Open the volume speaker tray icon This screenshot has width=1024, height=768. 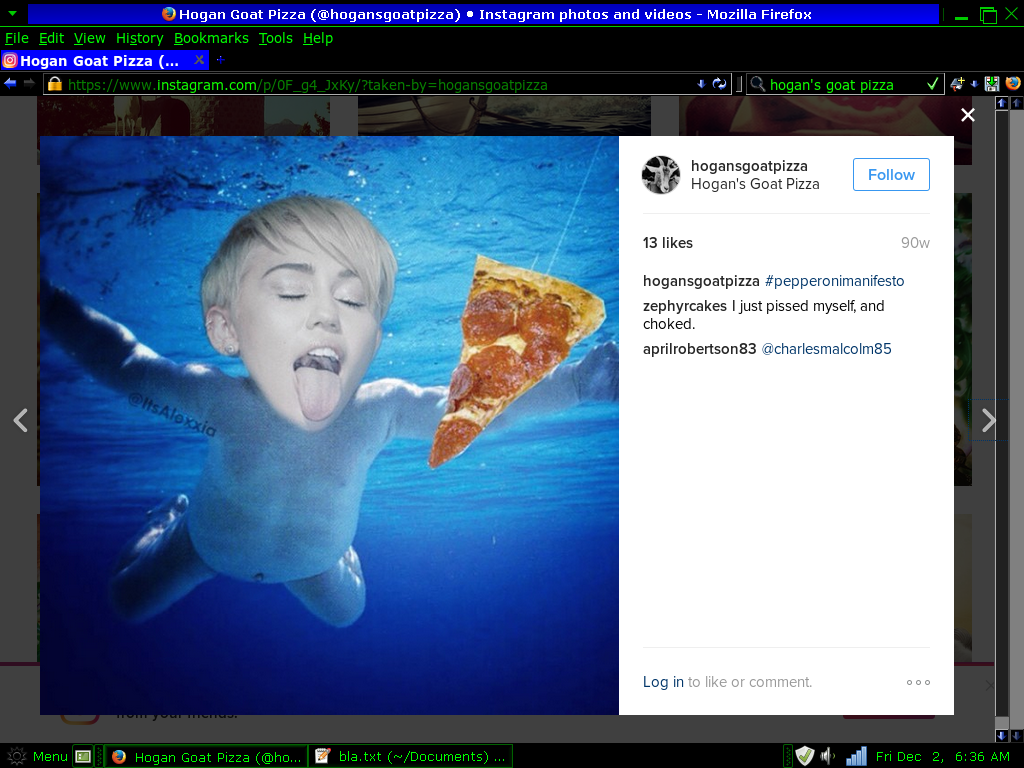(x=827, y=756)
